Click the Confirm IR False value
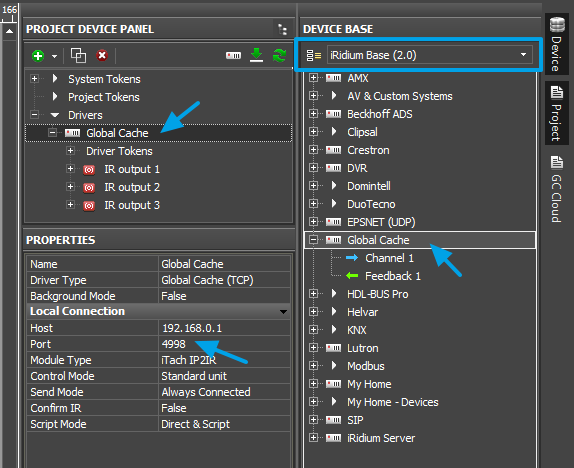This screenshot has width=574, height=468. pos(224,408)
